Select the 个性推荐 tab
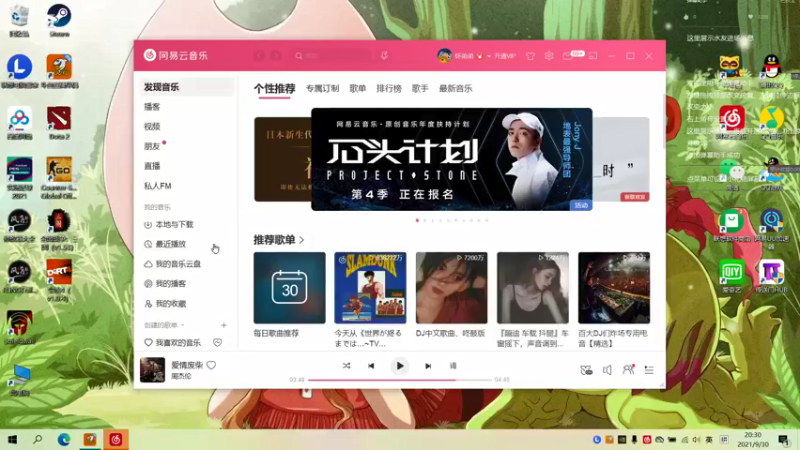The height and width of the screenshot is (450, 800). (x=274, y=88)
